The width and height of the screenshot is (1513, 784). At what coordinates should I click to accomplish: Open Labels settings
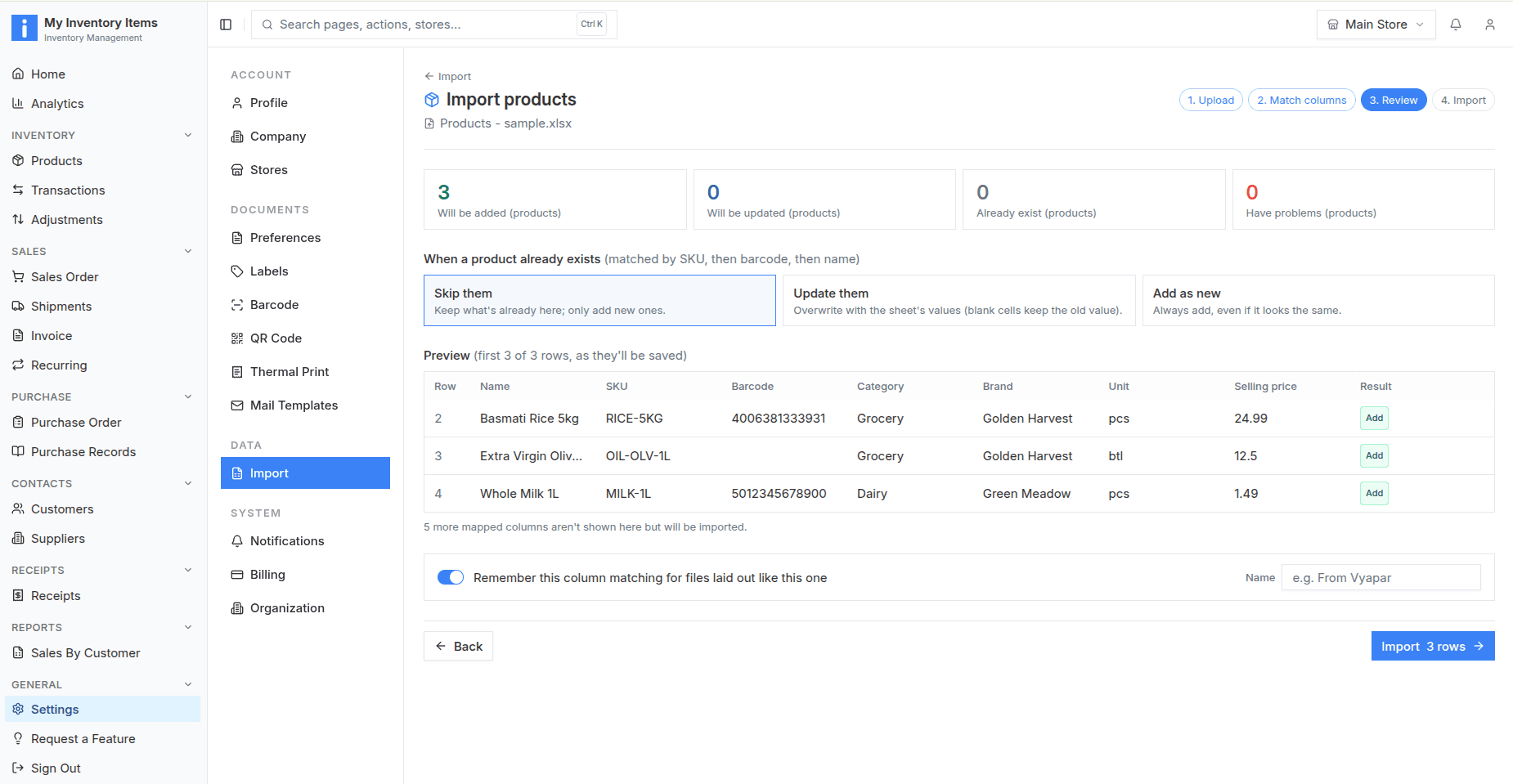(x=305, y=271)
